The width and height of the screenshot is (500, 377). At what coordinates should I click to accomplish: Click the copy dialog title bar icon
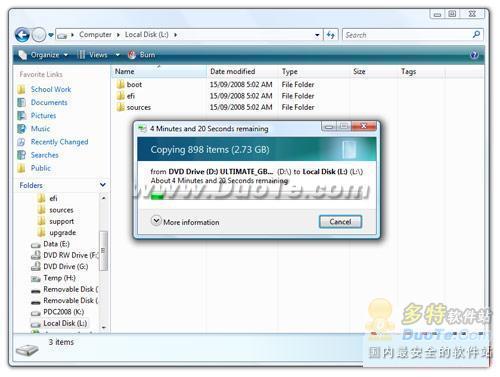point(142,128)
